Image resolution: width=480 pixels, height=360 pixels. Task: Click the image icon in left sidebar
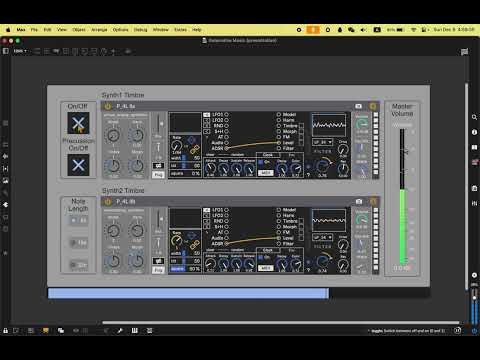click(x=6, y=181)
